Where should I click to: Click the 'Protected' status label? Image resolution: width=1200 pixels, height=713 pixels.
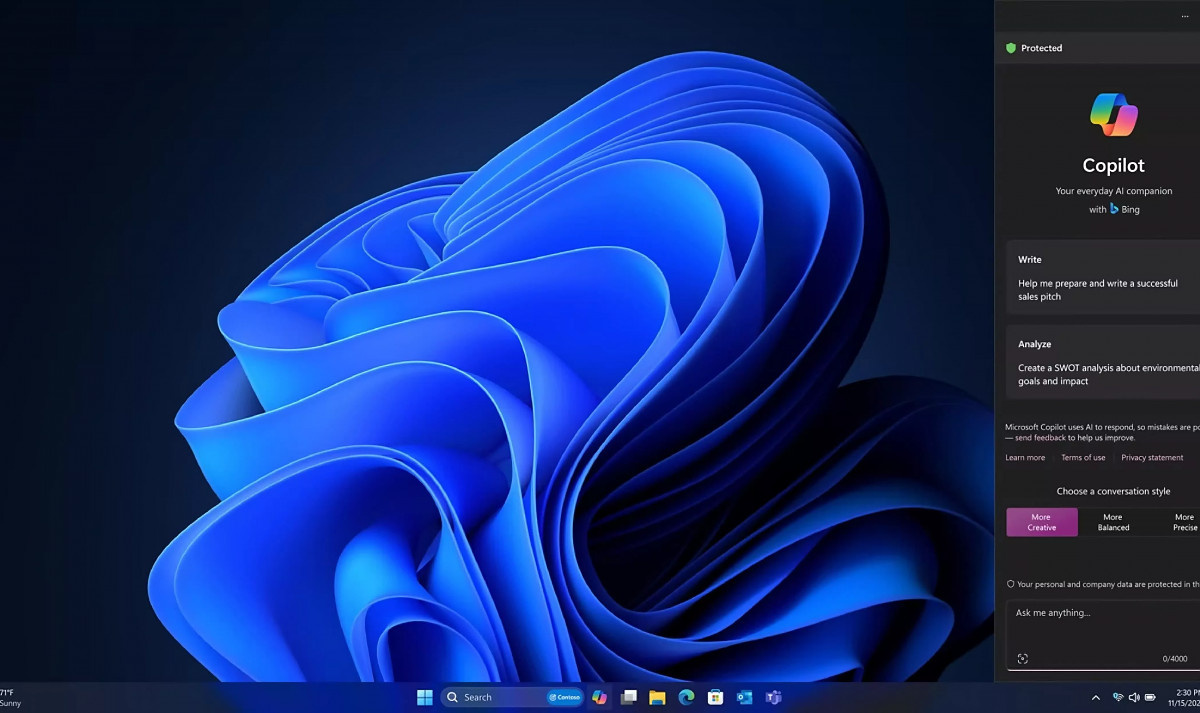point(1041,48)
